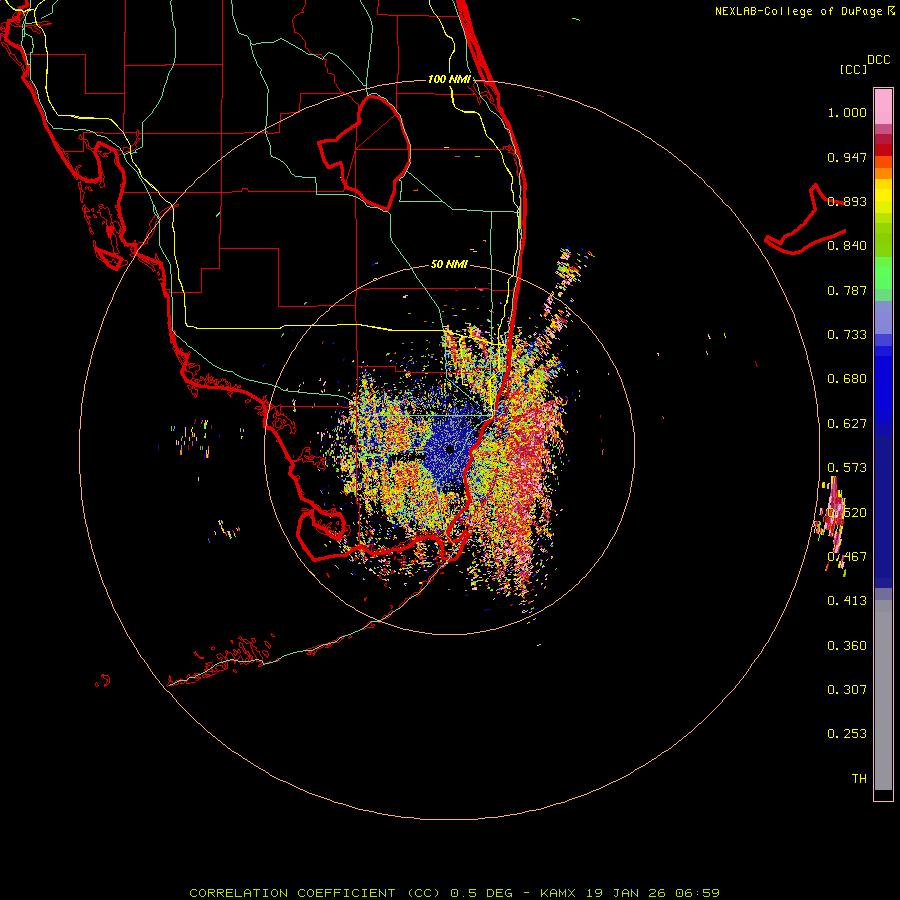The height and width of the screenshot is (900, 900).
Task: Click the TH label at the scale bottom
Action: pyautogui.click(x=859, y=779)
